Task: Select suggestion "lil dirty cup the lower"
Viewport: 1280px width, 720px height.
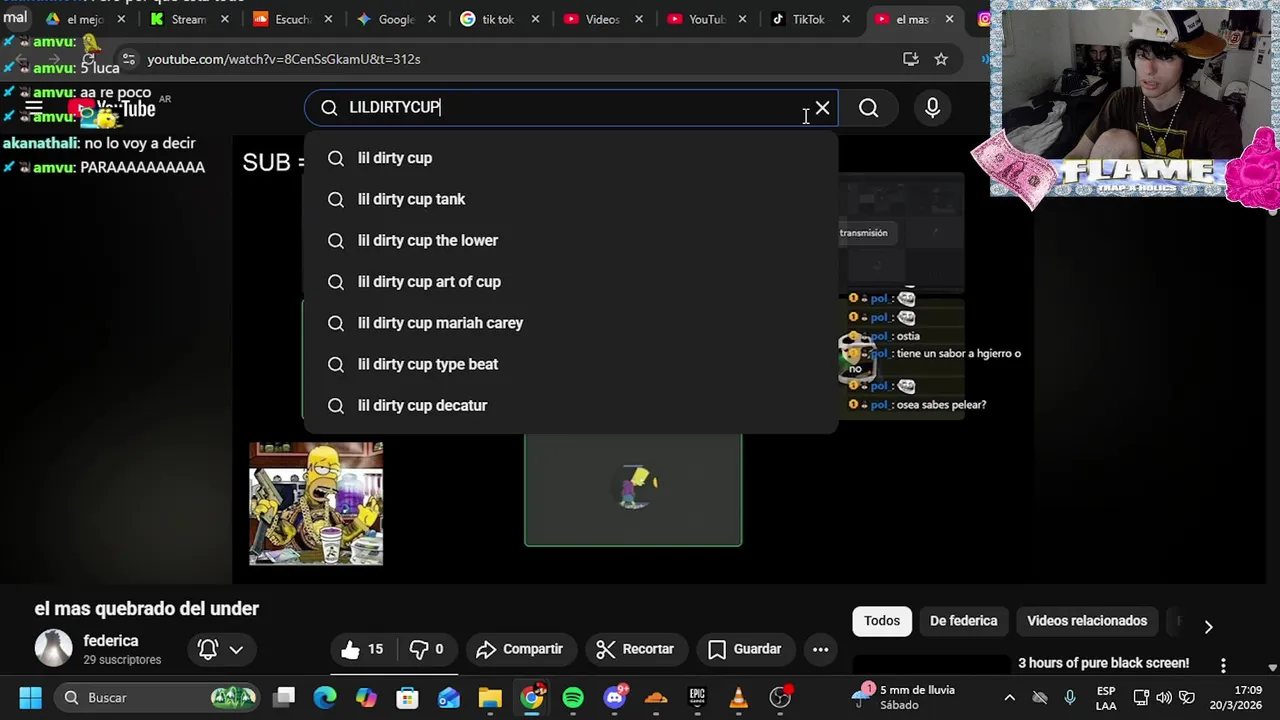Action: coord(571,240)
